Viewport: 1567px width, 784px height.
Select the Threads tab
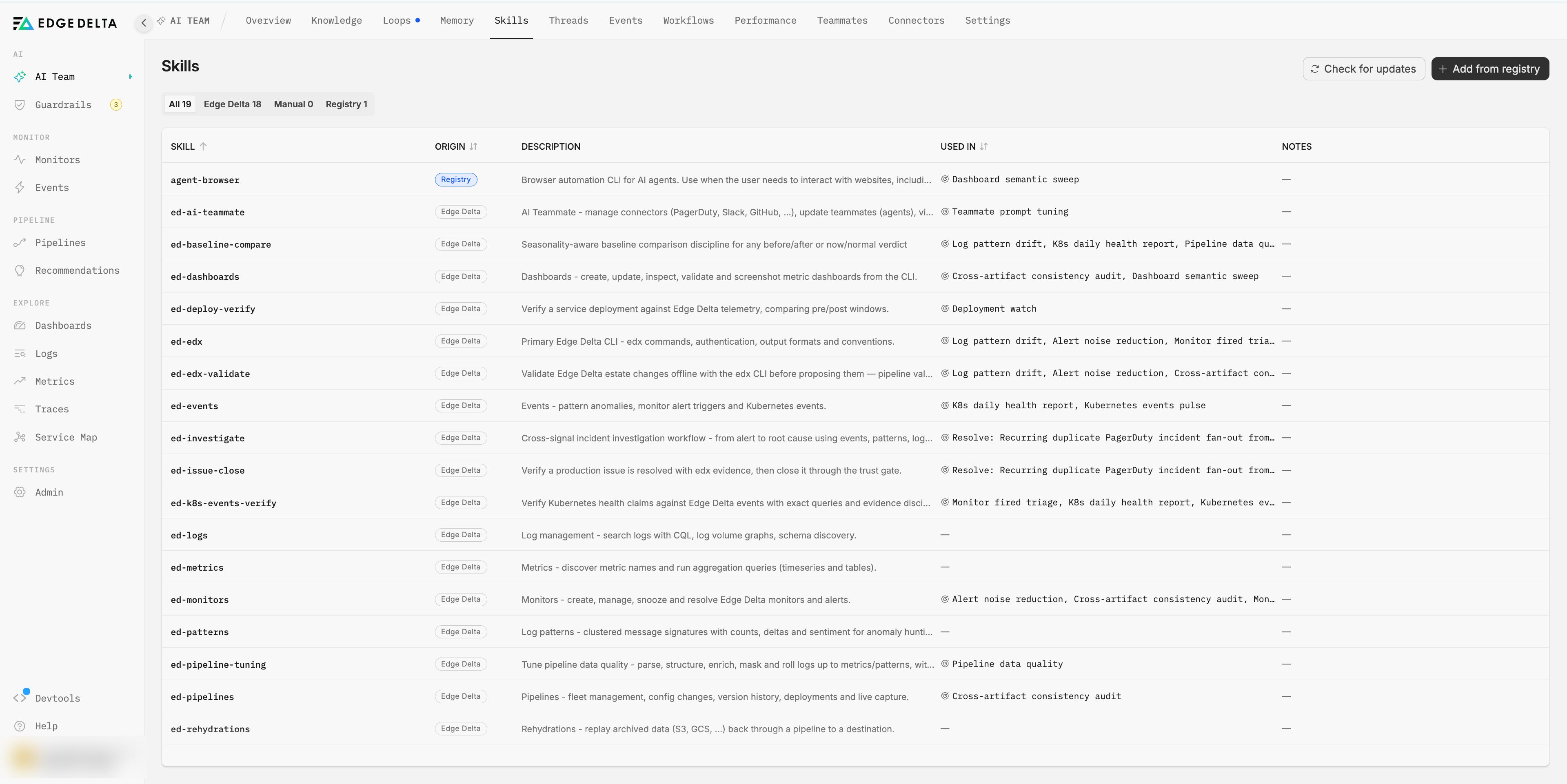click(568, 21)
